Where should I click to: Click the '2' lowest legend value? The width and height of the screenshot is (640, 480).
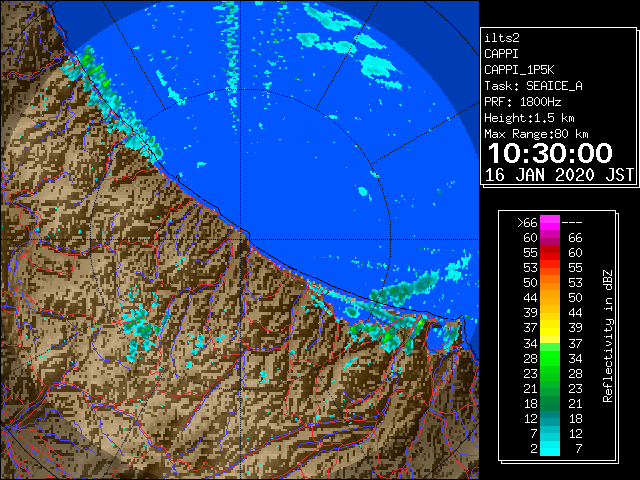pyautogui.click(x=533, y=449)
